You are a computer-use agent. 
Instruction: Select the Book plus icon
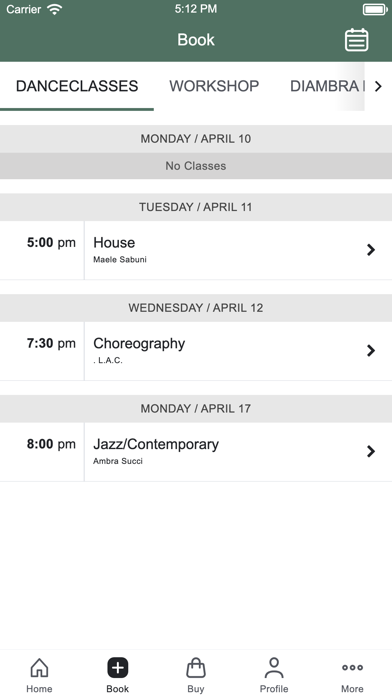click(118, 668)
